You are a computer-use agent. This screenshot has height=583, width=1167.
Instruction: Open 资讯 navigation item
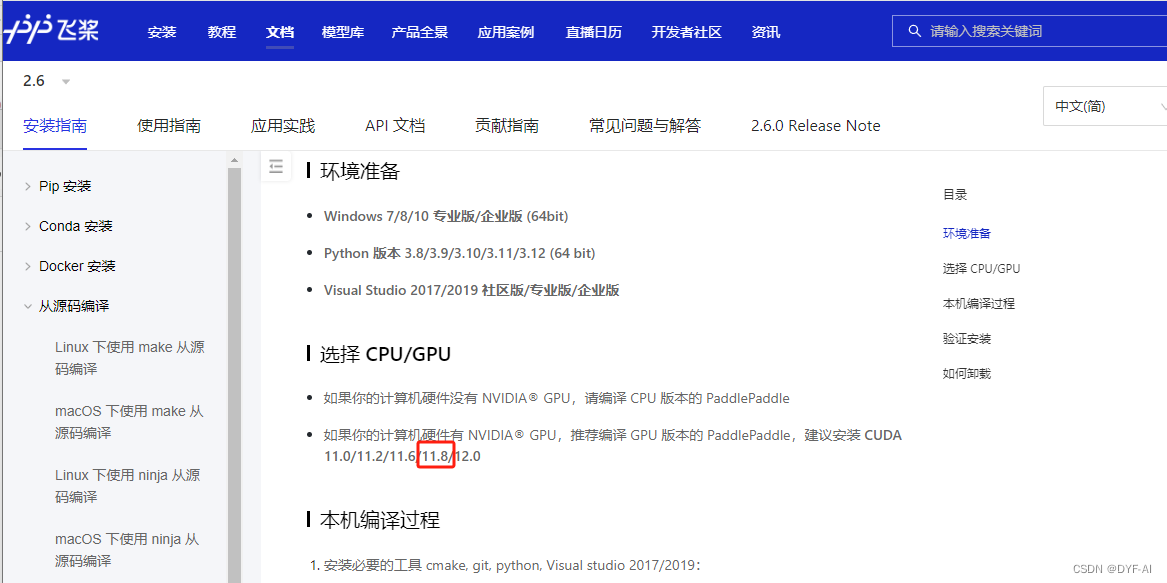[766, 32]
